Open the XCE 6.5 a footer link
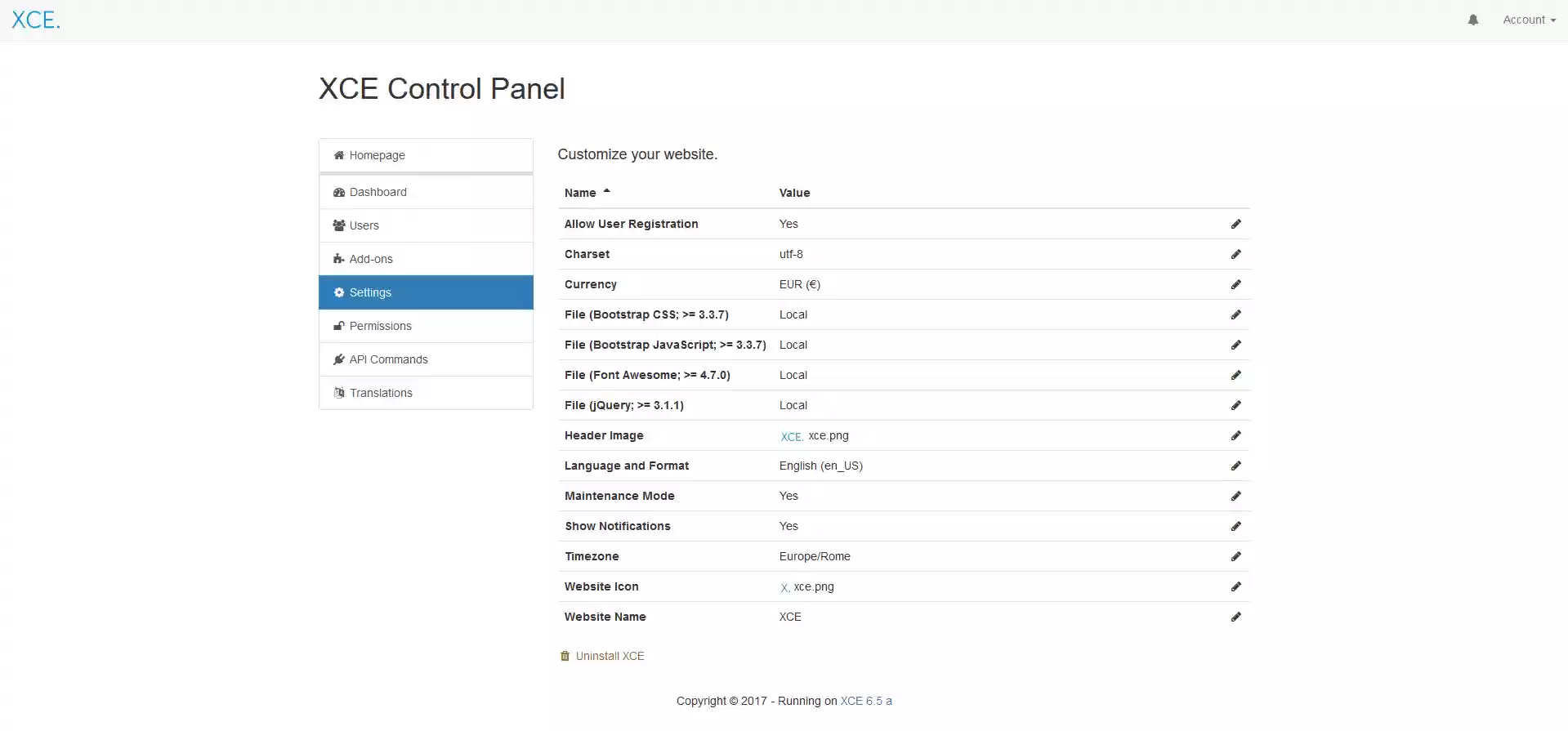Screen dimensions: 1568x731 [866, 701]
